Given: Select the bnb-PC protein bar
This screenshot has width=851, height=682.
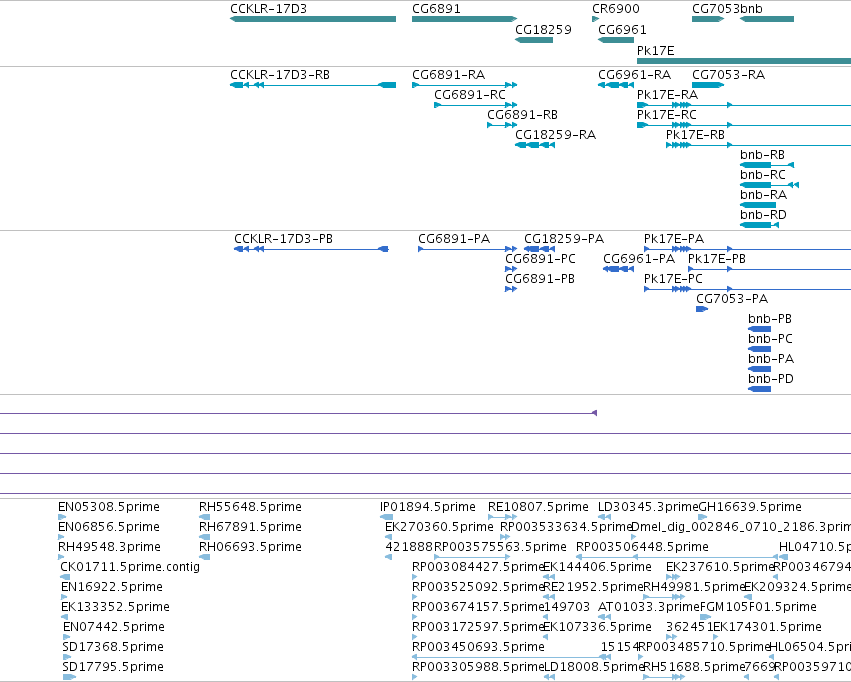Looking at the screenshot, I should tap(759, 349).
